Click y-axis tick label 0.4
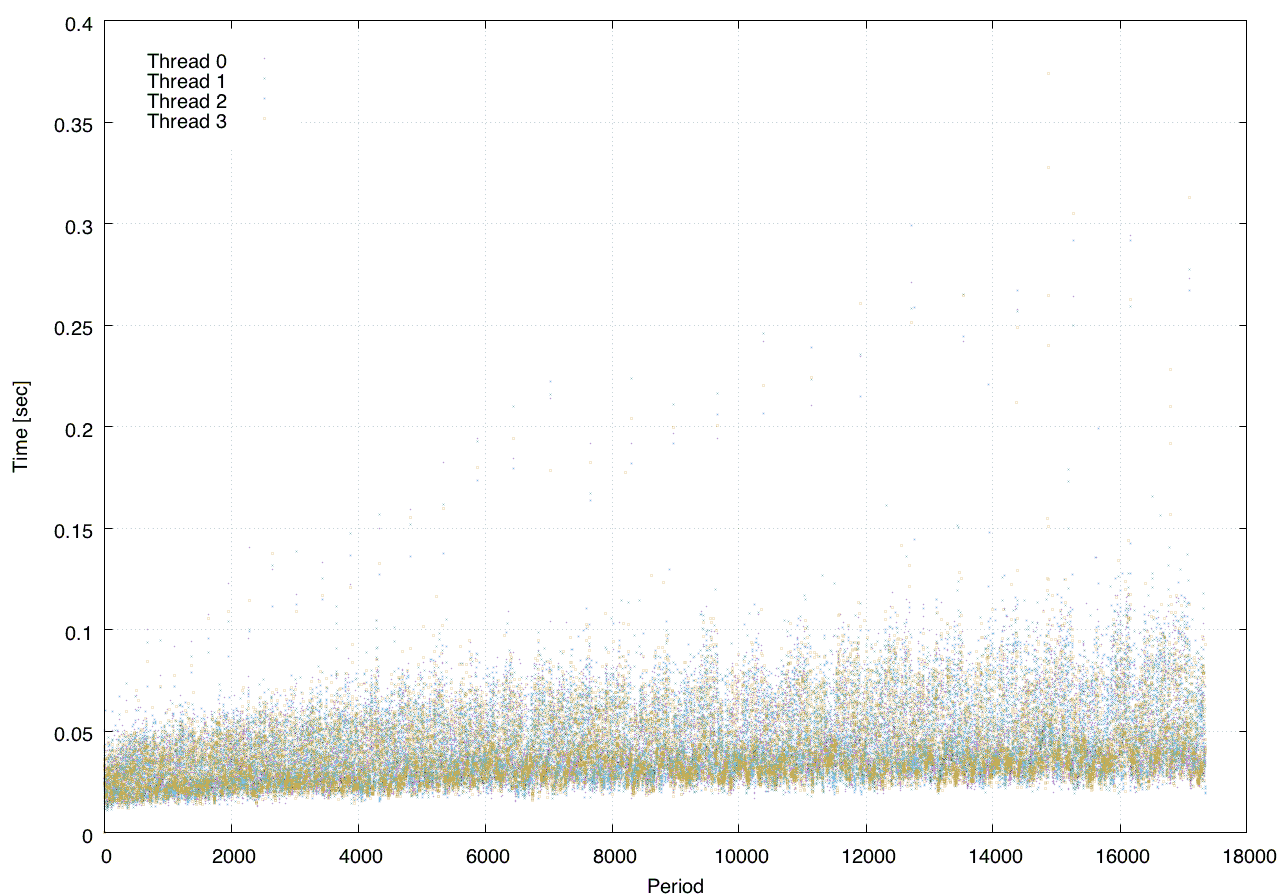Screen dimensions: 1280x896 coord(79,22)
